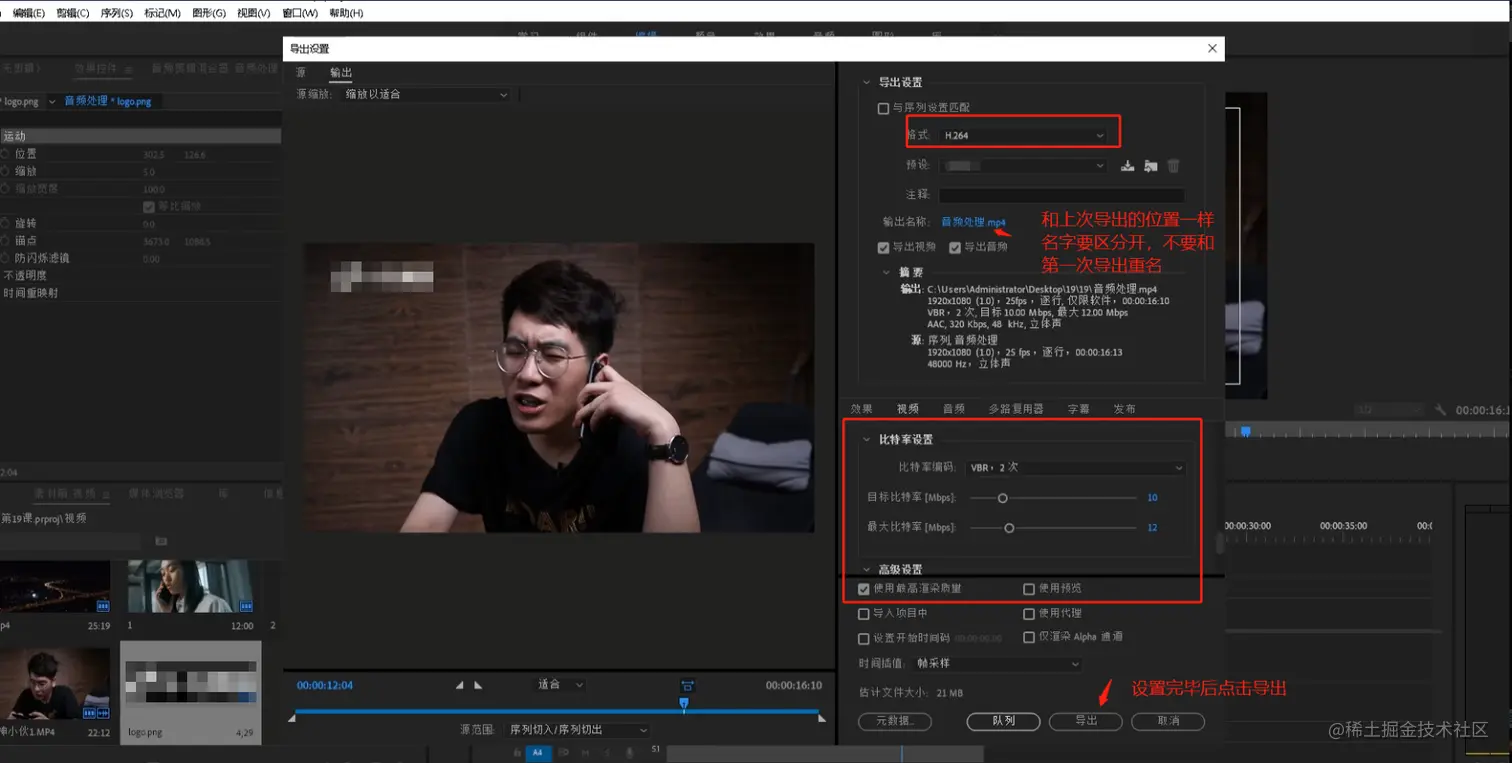Image resolution: width=1512 pixels, height=763 pixels.
Task: Click the output name link 音频处理.mp4
Action: (x=973, y=222)
